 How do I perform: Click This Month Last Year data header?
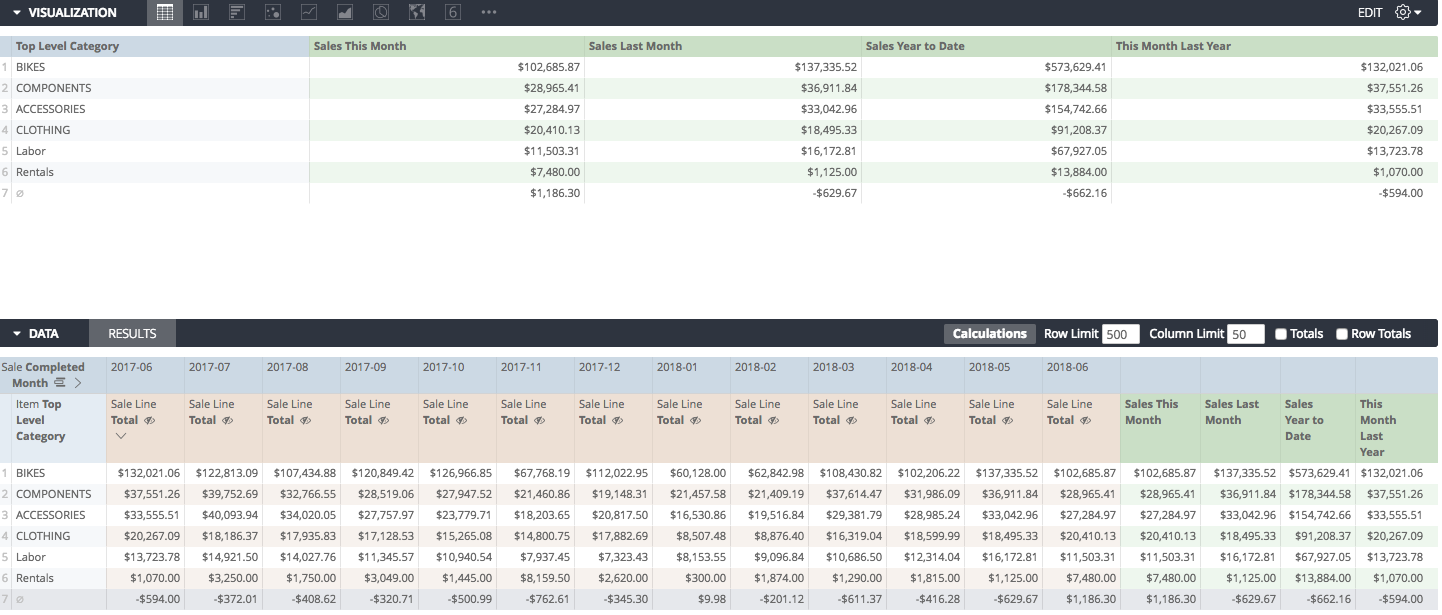pyautogui.click(x=1396, y=428)
